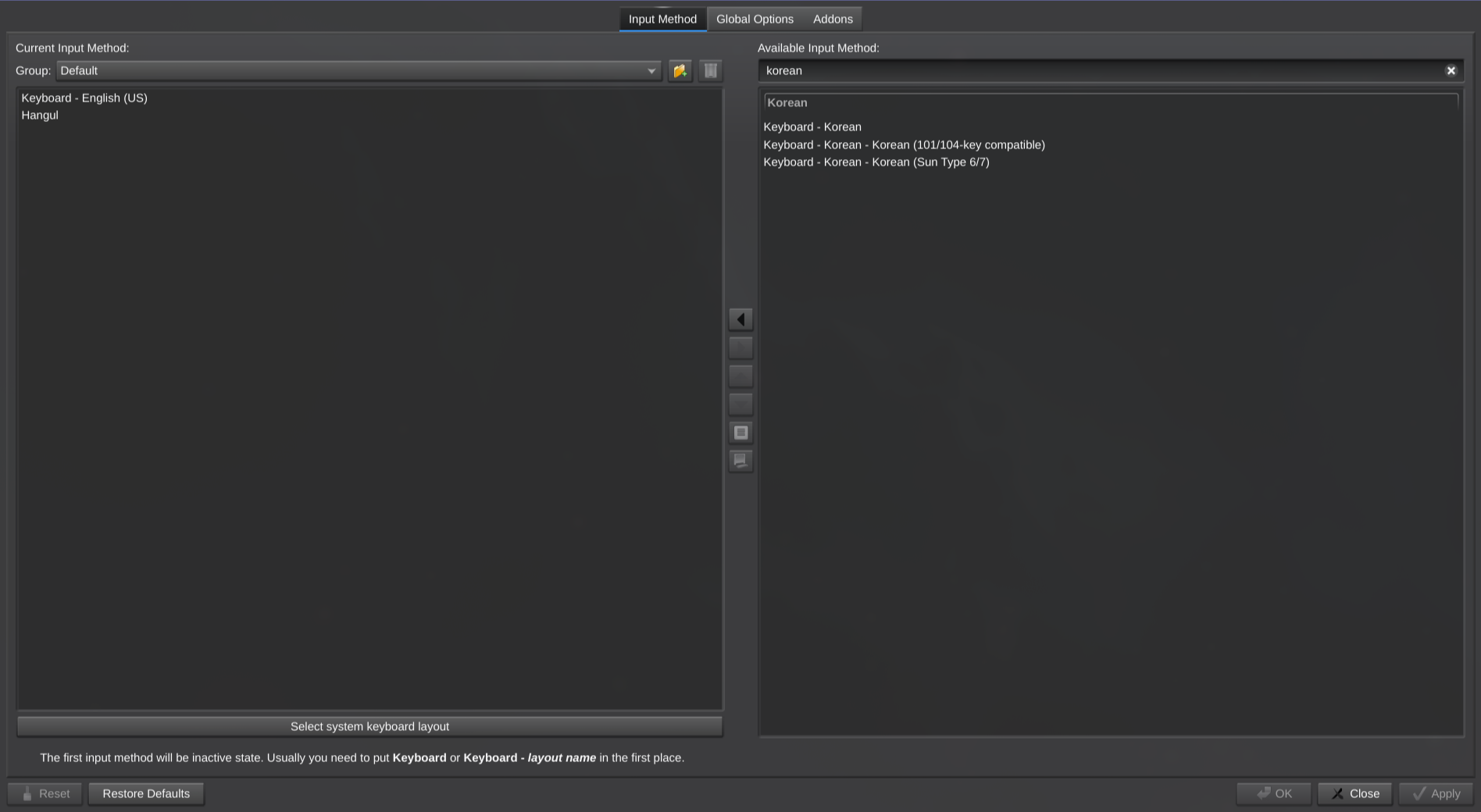This screenshot has width=1481, height=812.
Task: Collapse the Korean category header
Action: click(1111, 103)
